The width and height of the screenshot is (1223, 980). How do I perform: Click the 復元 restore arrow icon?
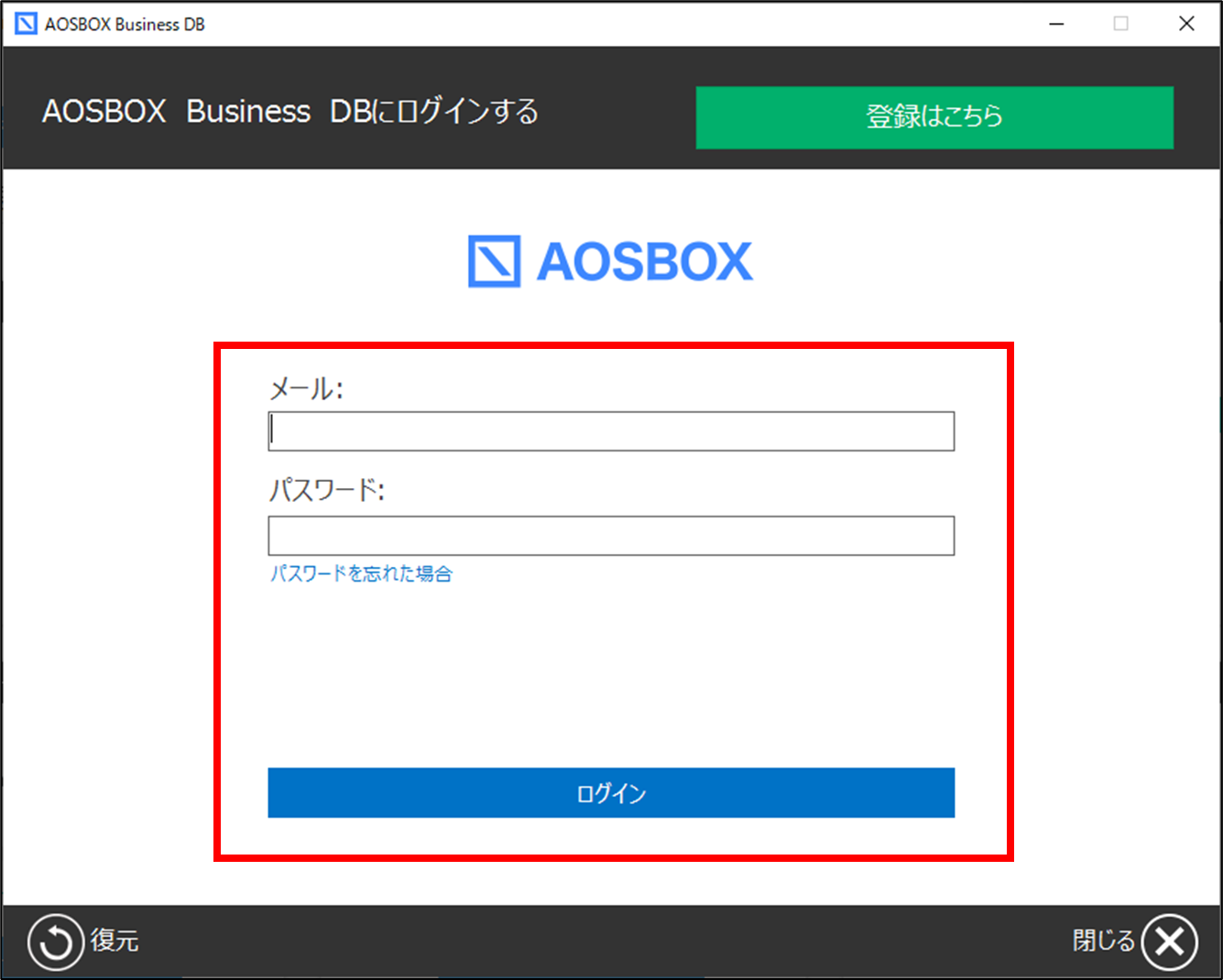pos(55,942)
